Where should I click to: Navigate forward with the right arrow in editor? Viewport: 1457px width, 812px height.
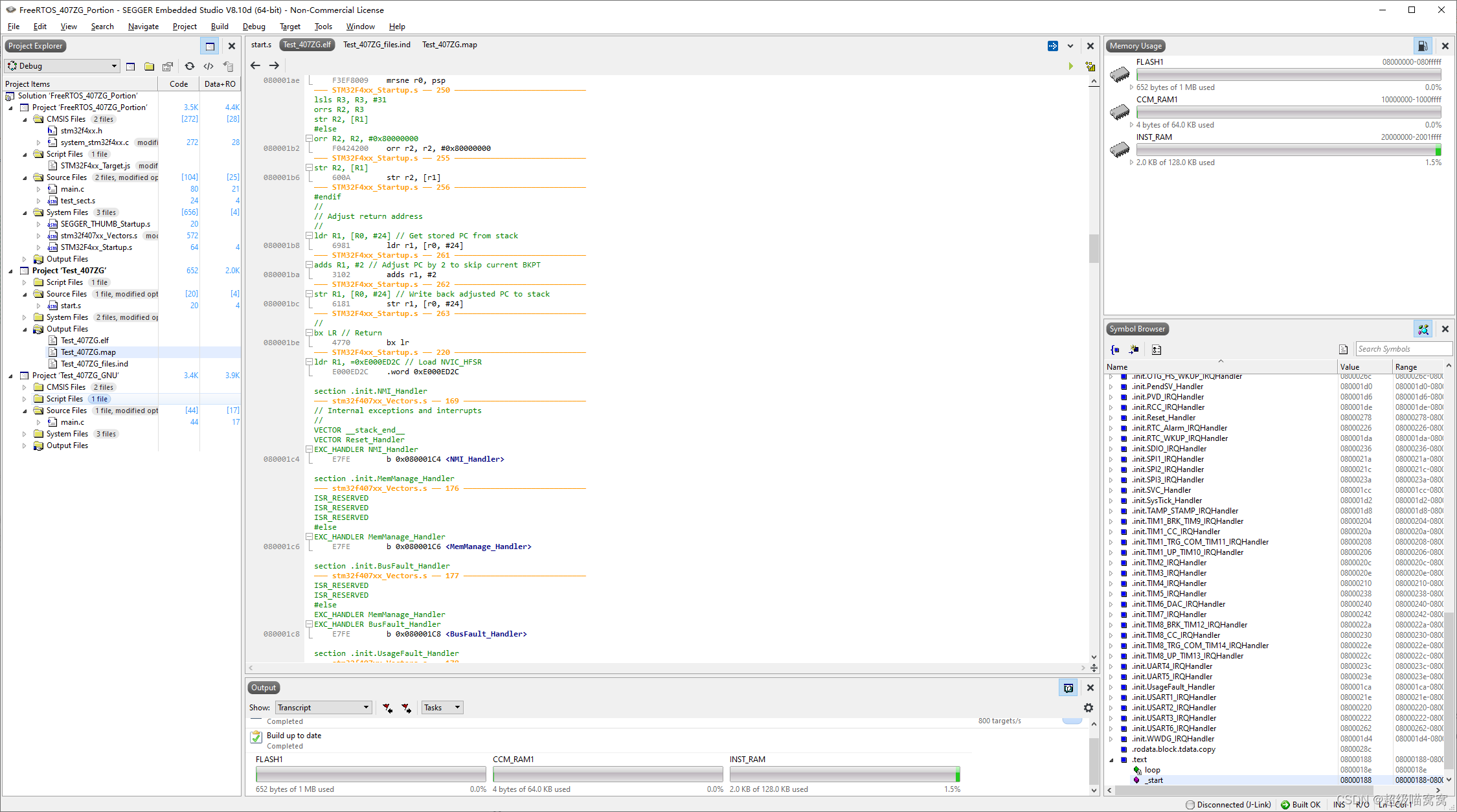tap(274, 65)
